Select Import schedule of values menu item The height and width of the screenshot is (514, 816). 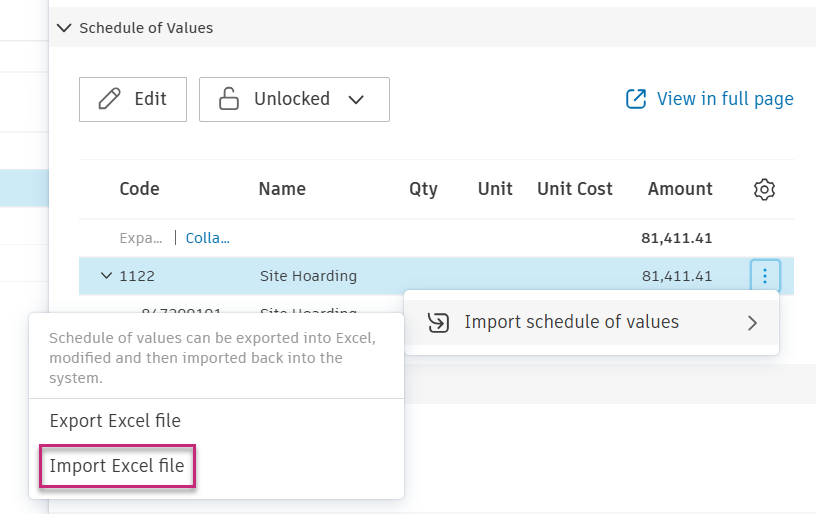[x=571, y=322]
